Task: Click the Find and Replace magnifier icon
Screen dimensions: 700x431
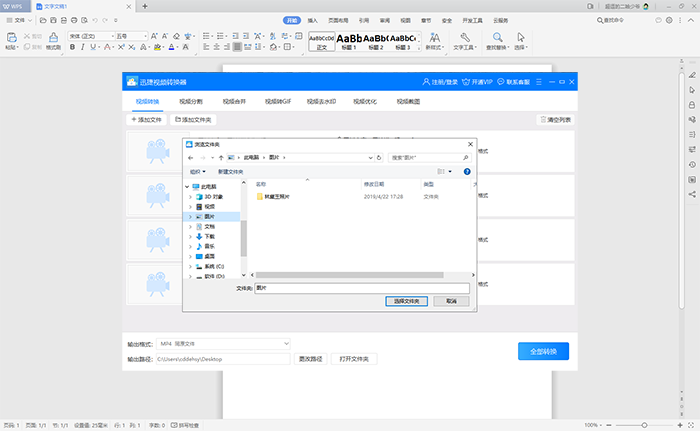Action: coord(497,37)
